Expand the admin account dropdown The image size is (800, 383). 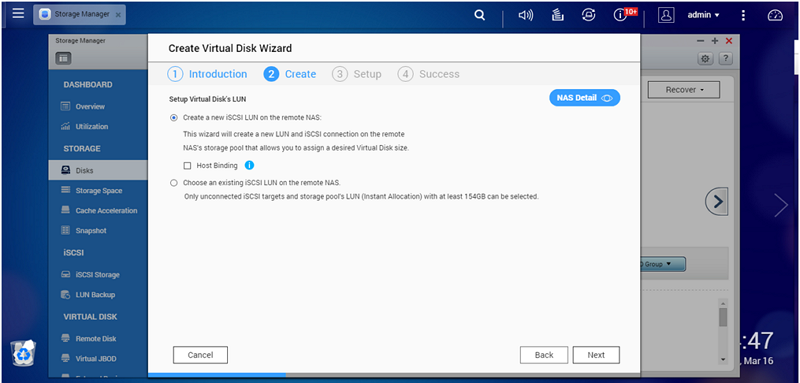point(703,15)
